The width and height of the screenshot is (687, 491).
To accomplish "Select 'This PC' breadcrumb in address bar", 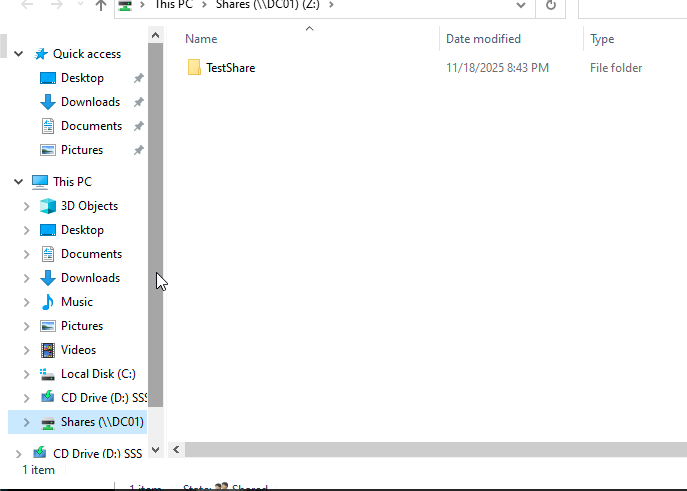I will 174,5.
